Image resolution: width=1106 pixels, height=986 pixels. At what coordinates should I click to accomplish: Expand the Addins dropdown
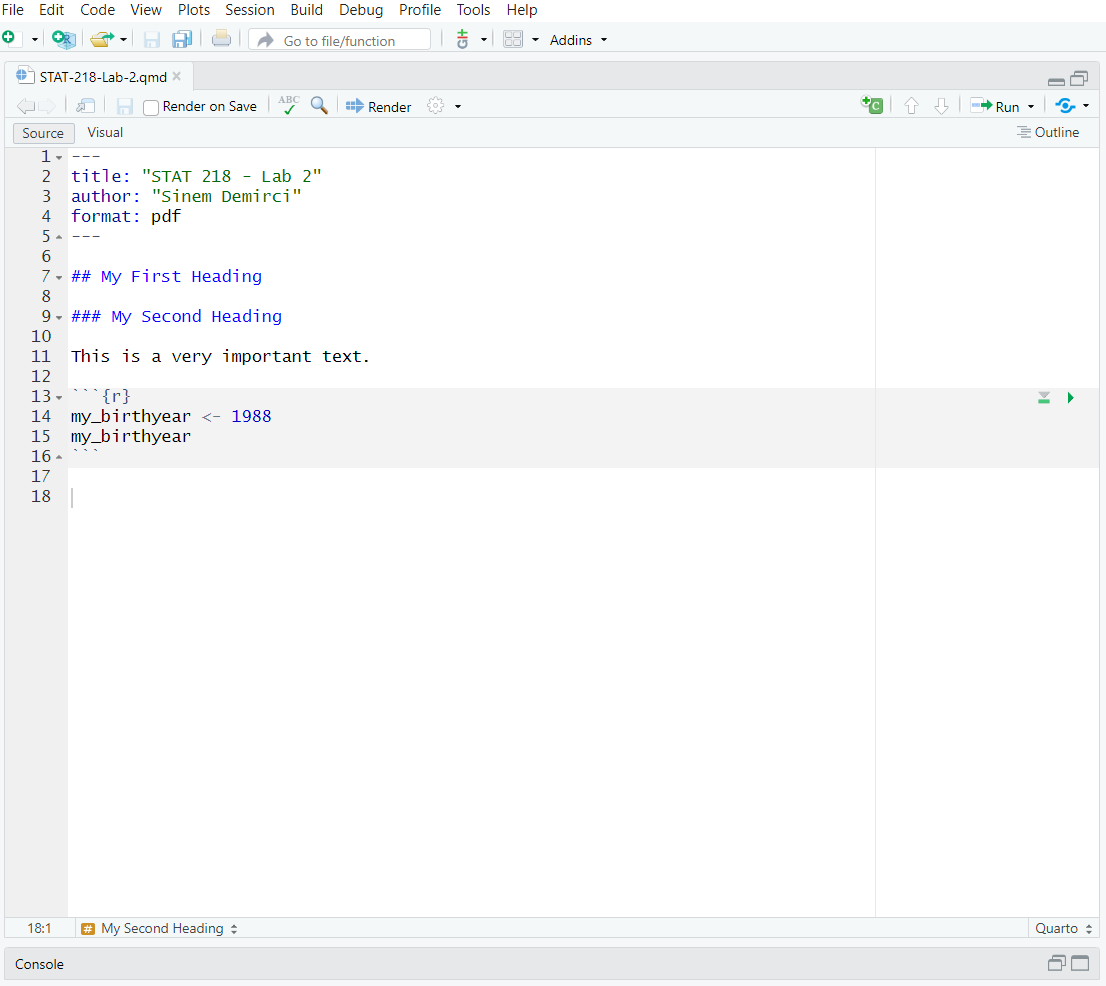pyautogui.click(x=578, y=40)
